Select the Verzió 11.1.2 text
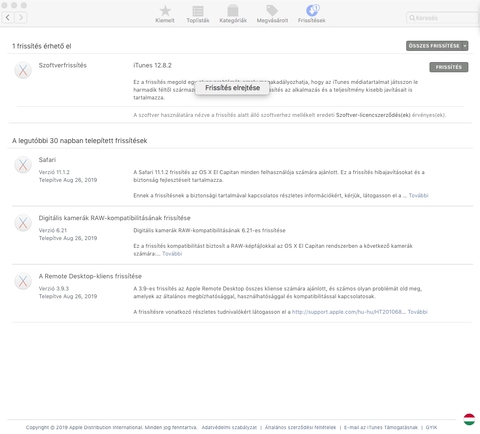The width and height of the screenshot is (480, 434). point(54,172)
